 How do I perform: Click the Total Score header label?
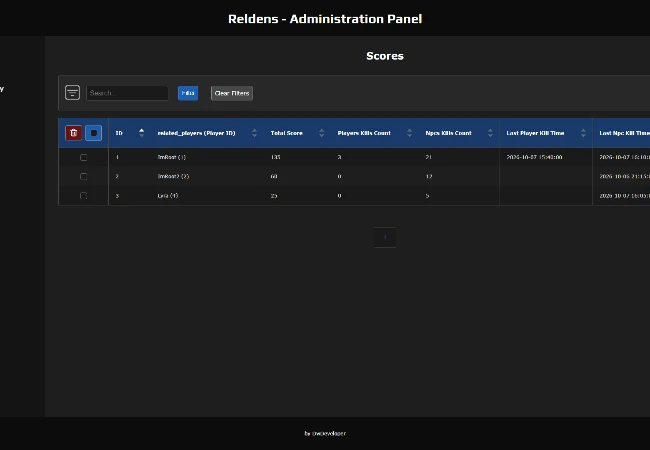tap(286, 133)
